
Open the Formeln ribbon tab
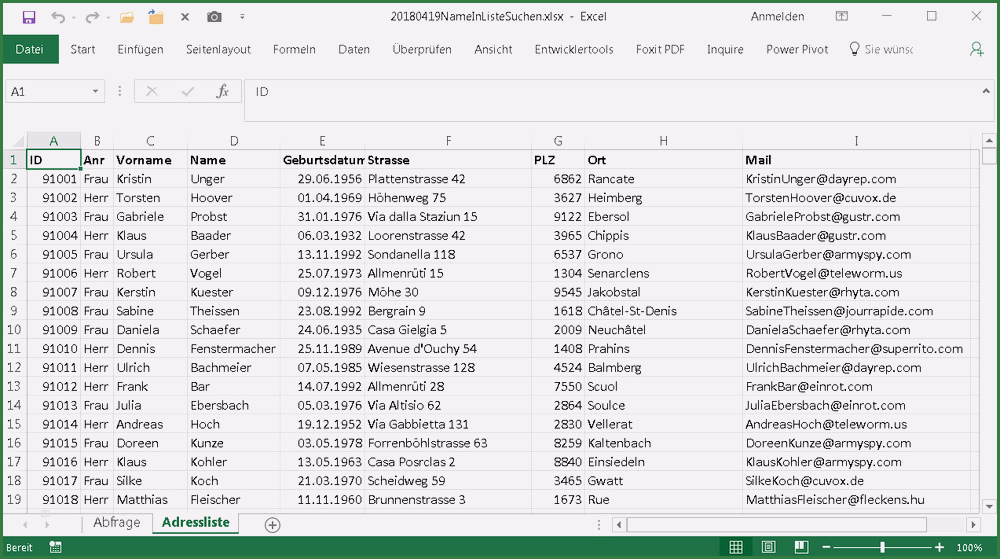[x=294, y=49]
